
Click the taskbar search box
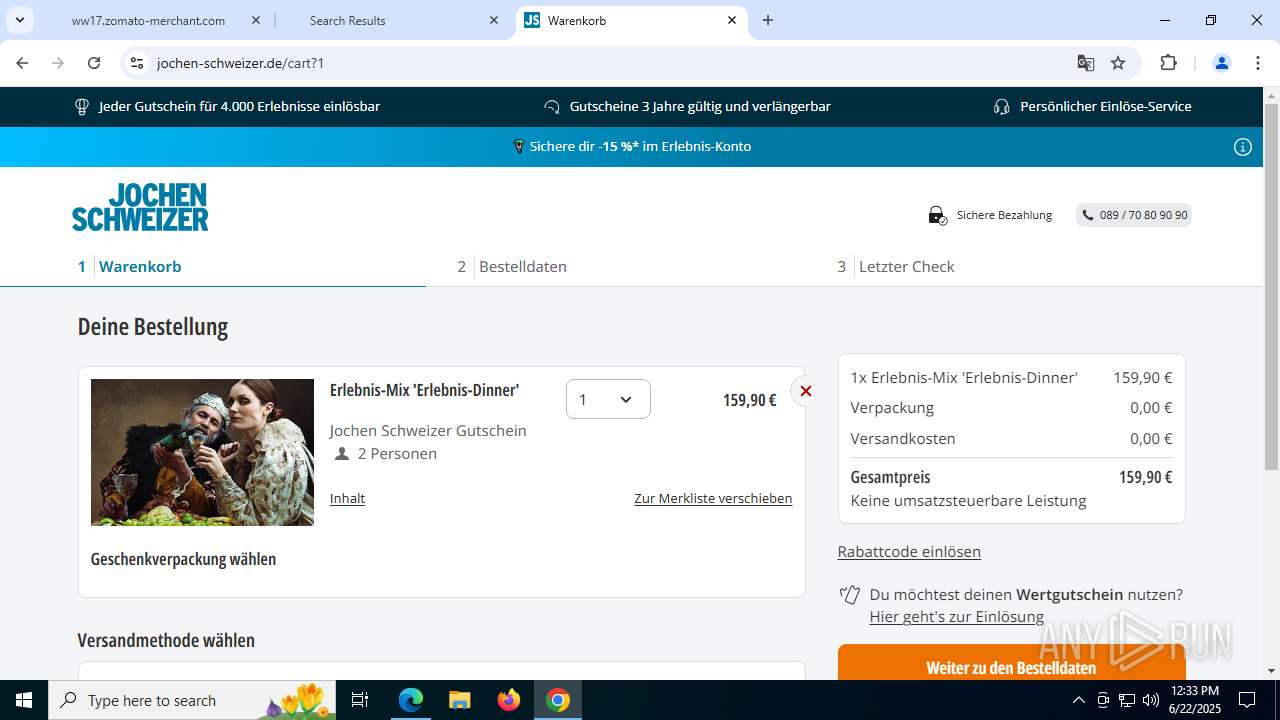coord(193,700)
